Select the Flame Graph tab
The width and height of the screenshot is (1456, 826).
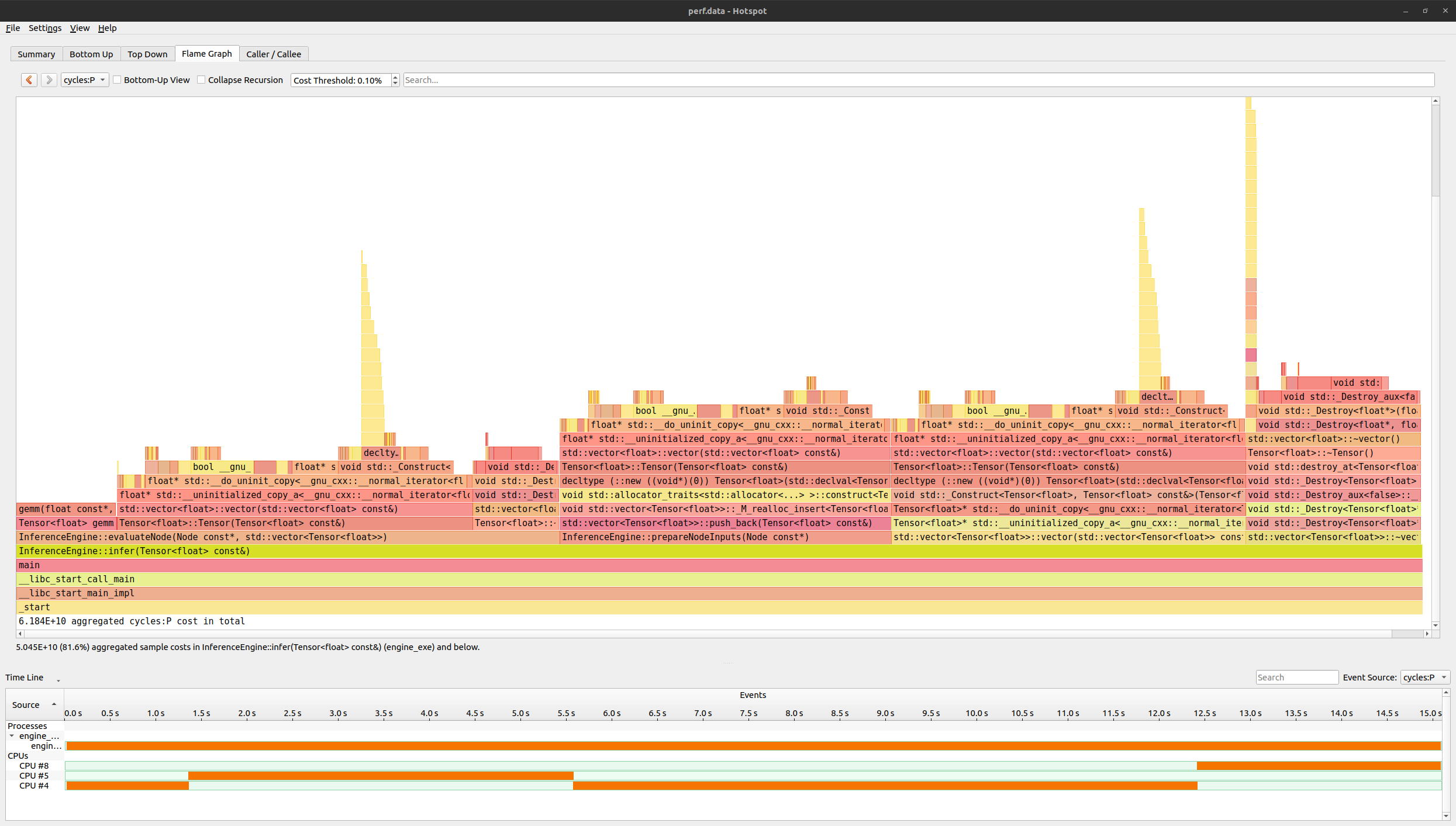coord(207,53)
